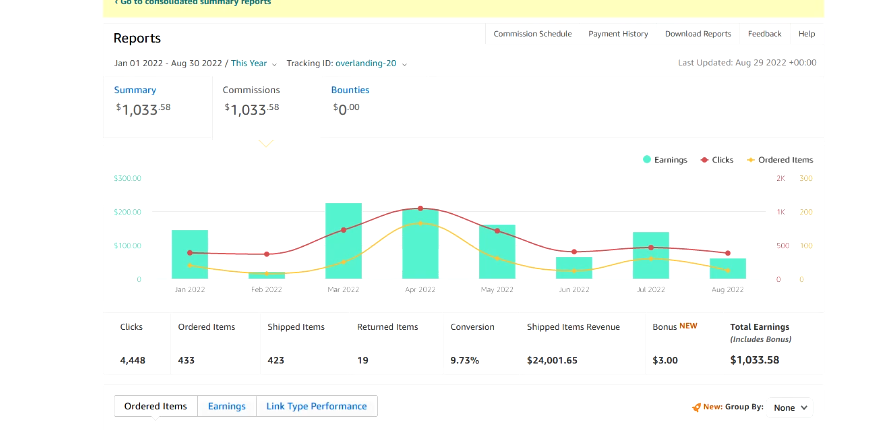Open the Group By None dropdown

(790, 408)
